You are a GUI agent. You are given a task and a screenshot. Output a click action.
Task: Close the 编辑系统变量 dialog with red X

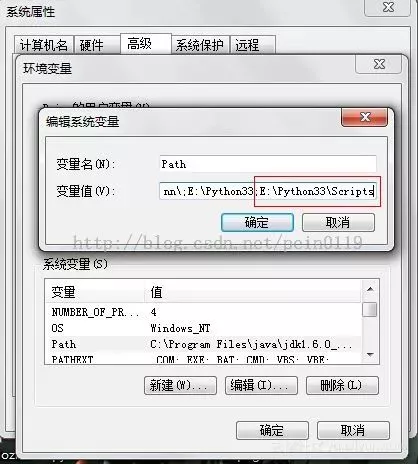point(364,117)
